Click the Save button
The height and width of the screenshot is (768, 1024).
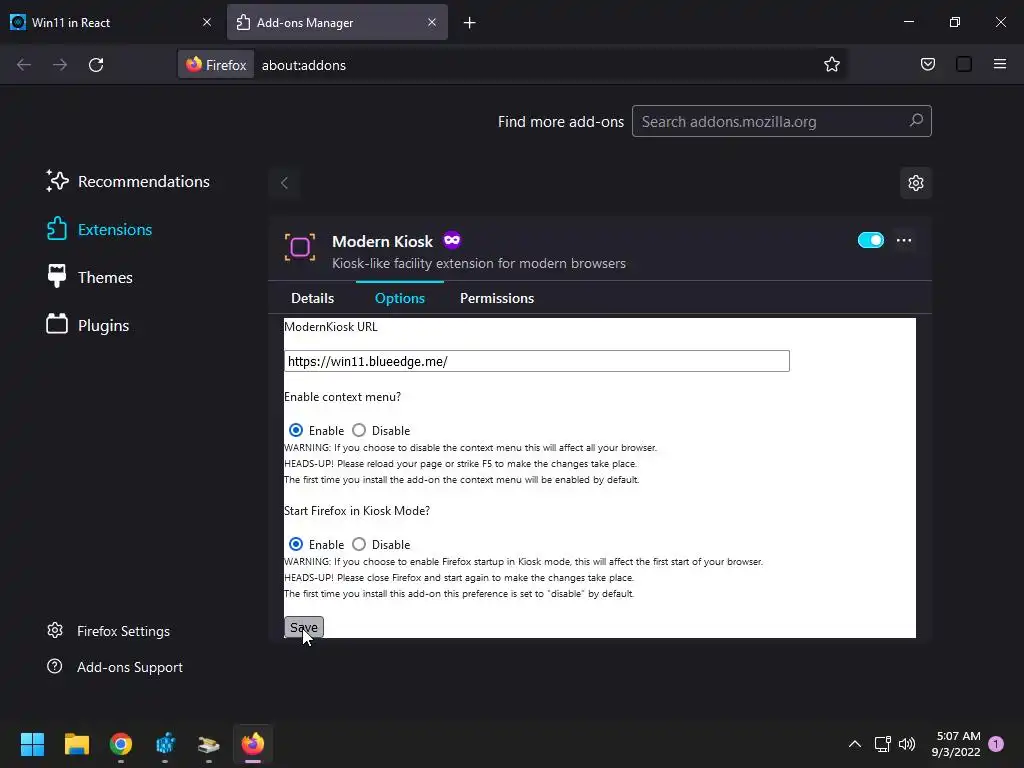click(304, 628)
